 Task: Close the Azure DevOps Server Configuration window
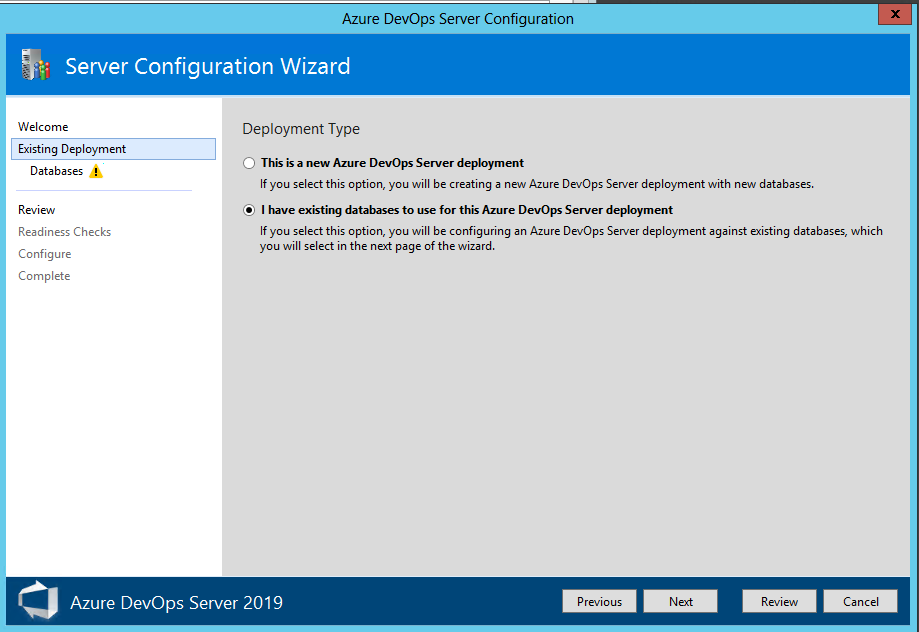(894, 14)
